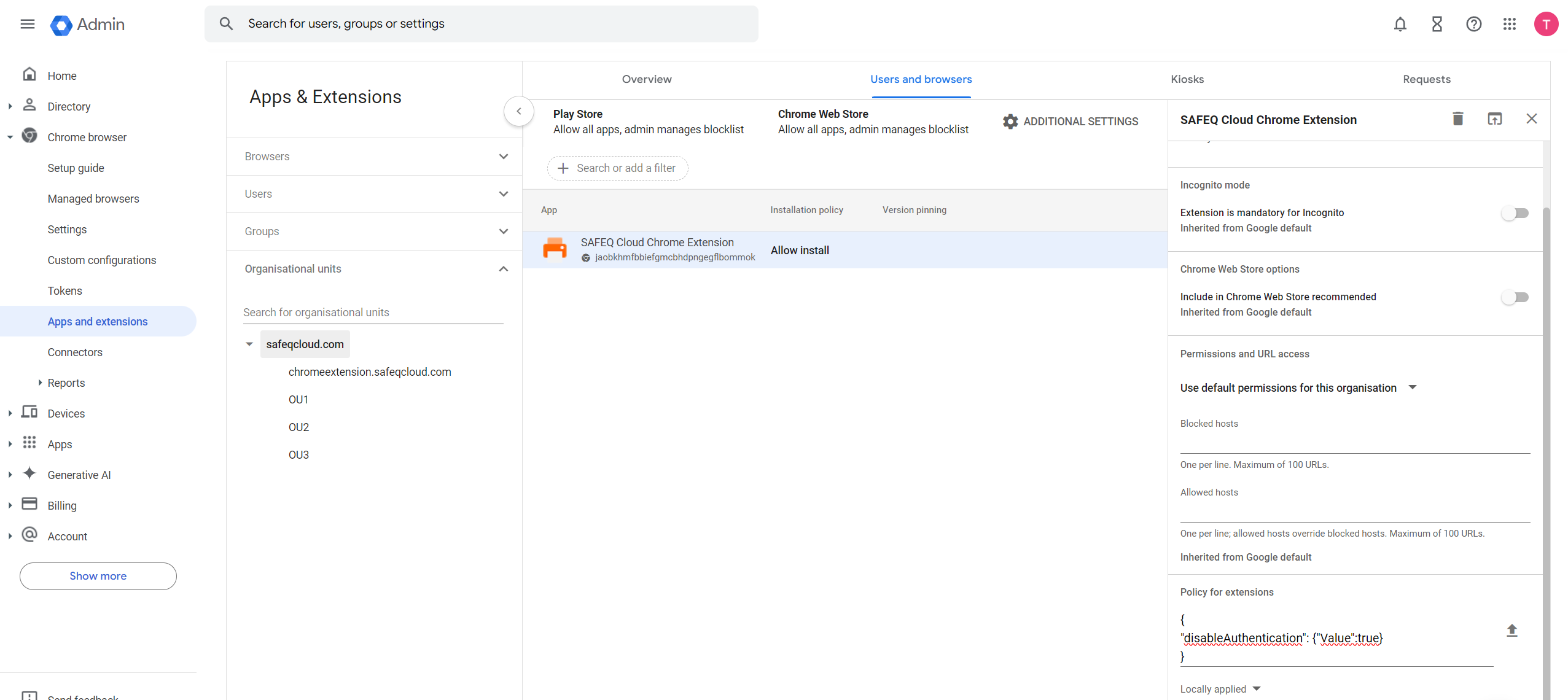Select the OU2 organisational unit
This screenshot has width=1568, height=700.
click(x=298, y=427)
